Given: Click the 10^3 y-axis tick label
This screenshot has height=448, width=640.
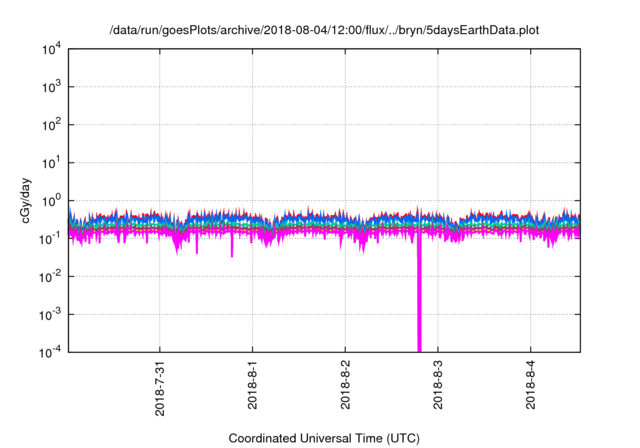Looking at the screenshot, I should [52, 87].
